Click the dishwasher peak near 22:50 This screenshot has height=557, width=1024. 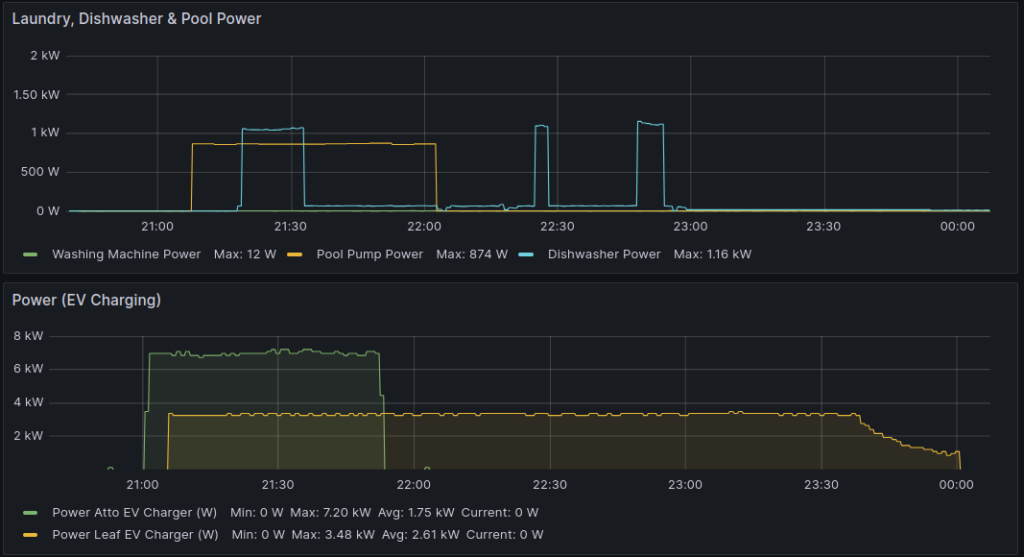tap(650, 123)
